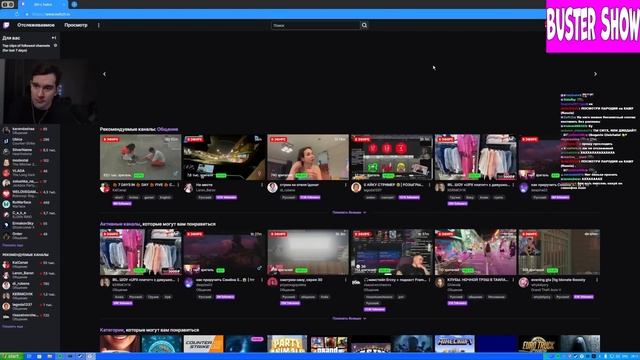Expand Показать больше under recommended channels row
This screenshot has width=640, height=360.
coord(349,212)
